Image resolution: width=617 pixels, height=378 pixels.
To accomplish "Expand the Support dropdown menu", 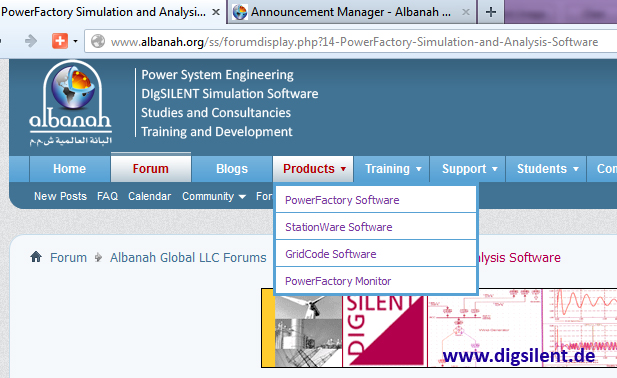I will coord(469,169).
